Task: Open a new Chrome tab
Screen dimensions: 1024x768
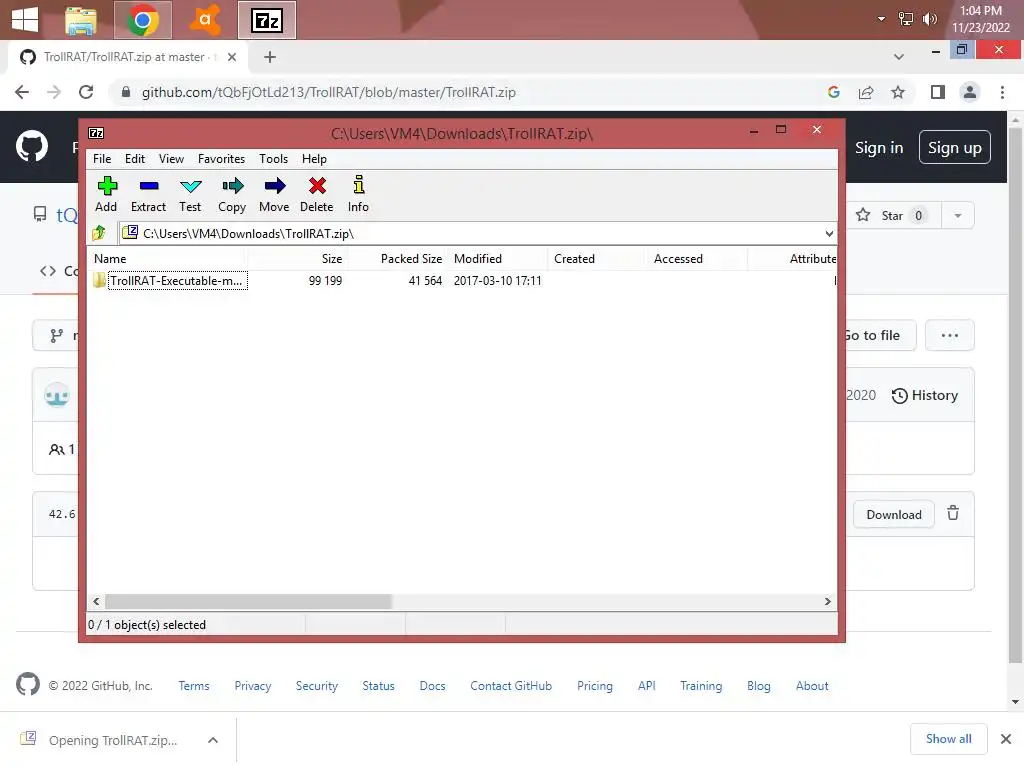Action: pos(270,57)
